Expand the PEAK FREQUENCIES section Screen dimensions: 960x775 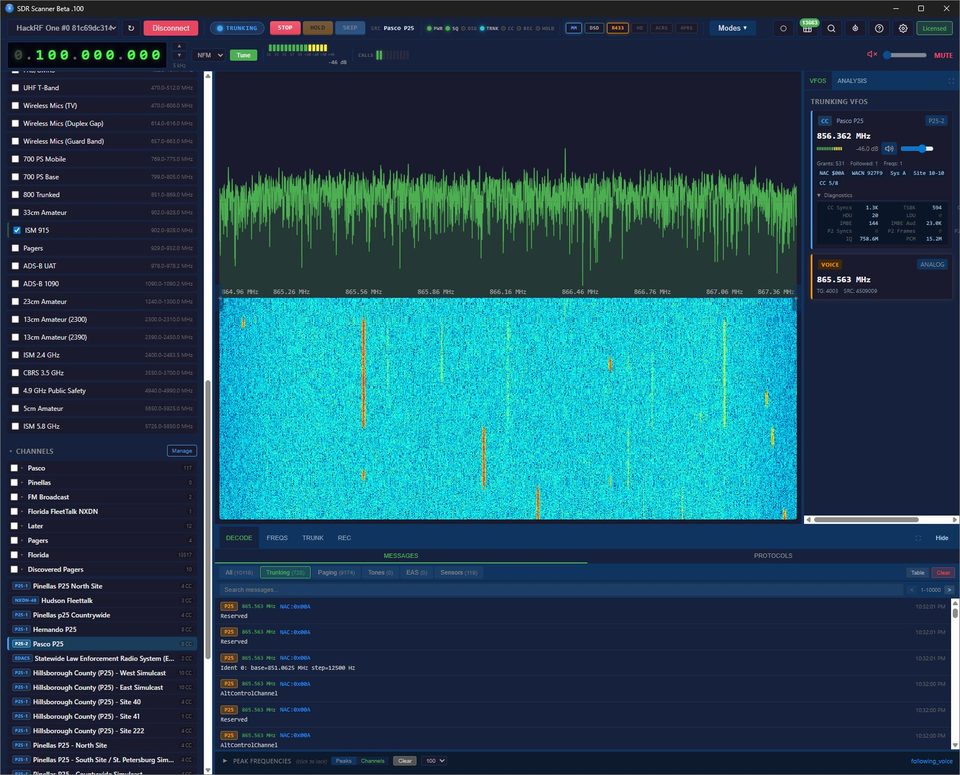point(257,761)
